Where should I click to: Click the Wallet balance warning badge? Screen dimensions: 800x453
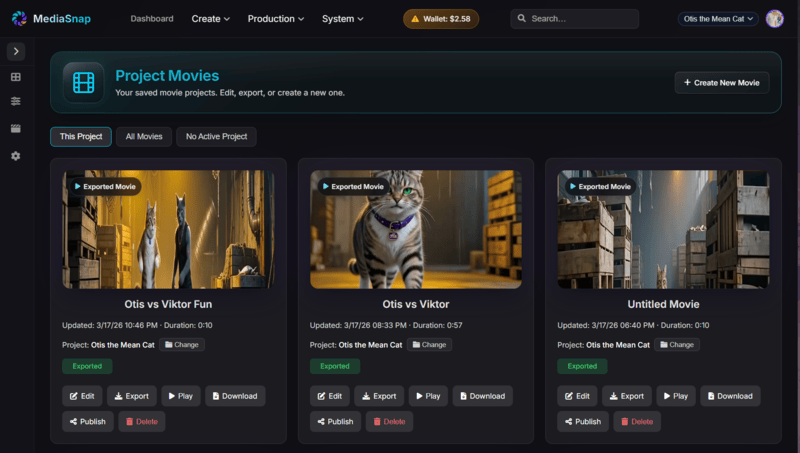tap(440, 19)
